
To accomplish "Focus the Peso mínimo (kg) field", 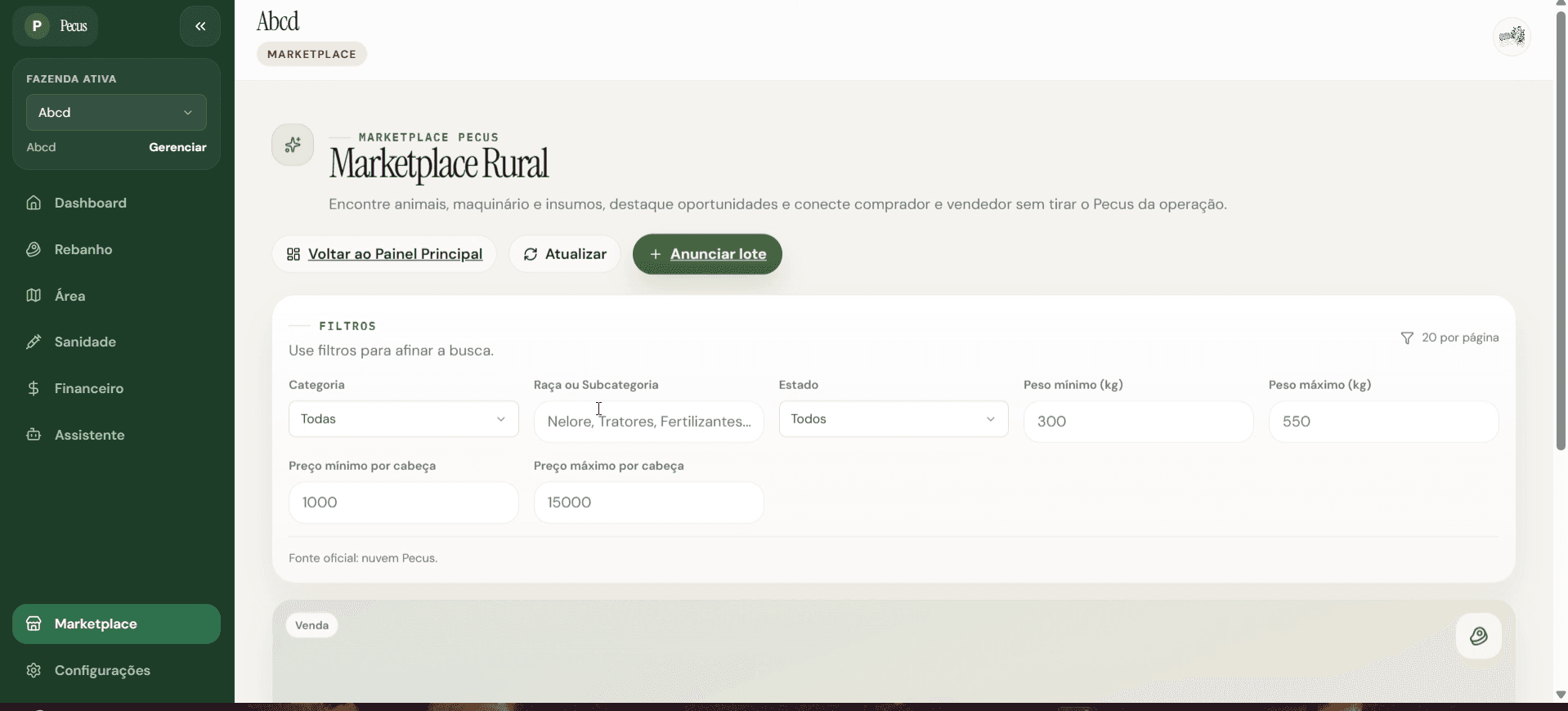I will point(1139,422).
